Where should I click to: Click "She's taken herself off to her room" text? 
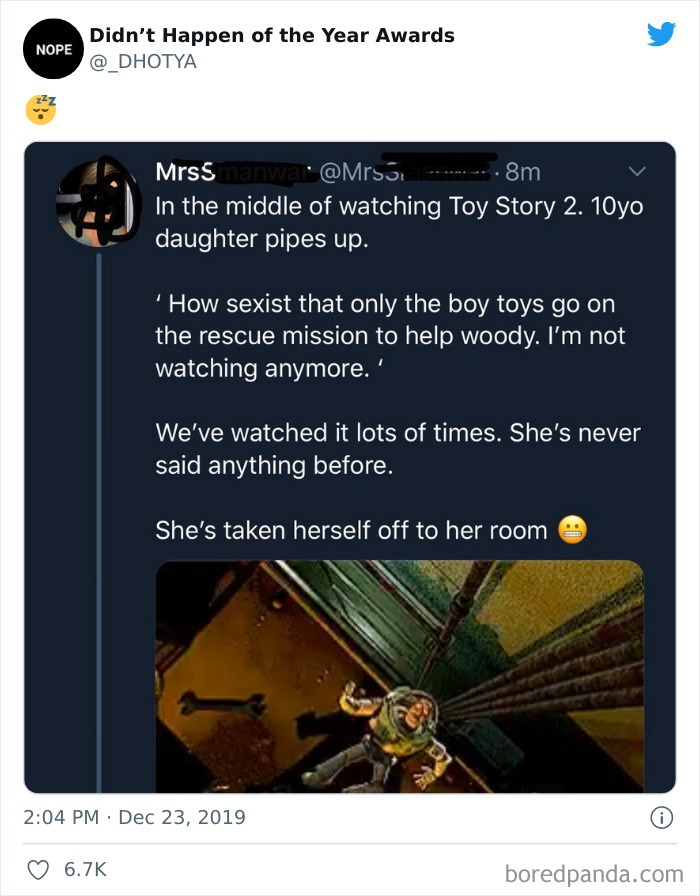tap(351, 530)
